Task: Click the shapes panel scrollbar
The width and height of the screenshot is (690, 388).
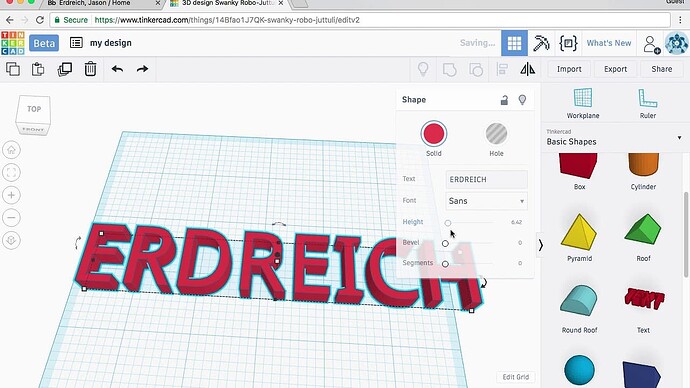Action: point(686,234)
